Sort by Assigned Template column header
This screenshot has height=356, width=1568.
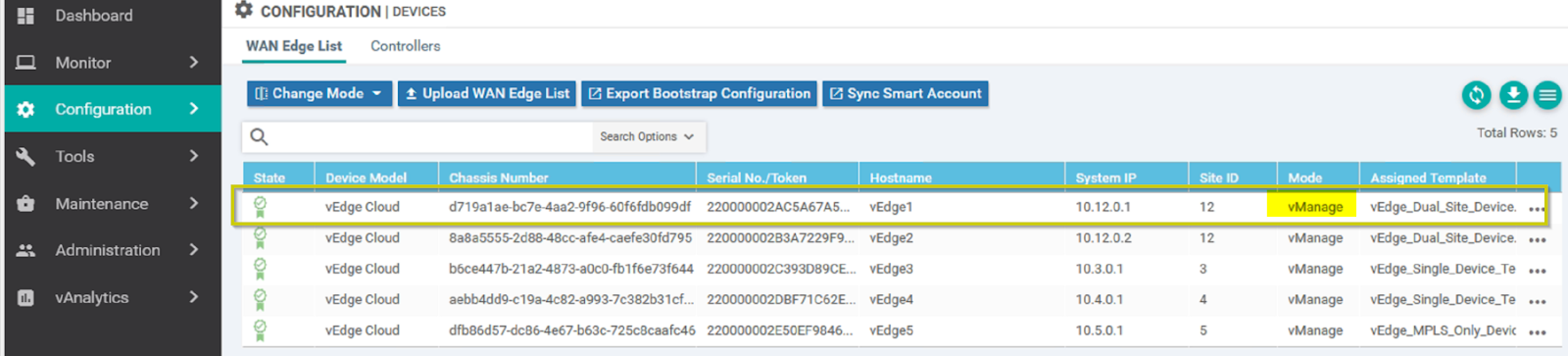[x=1428, y=178]
